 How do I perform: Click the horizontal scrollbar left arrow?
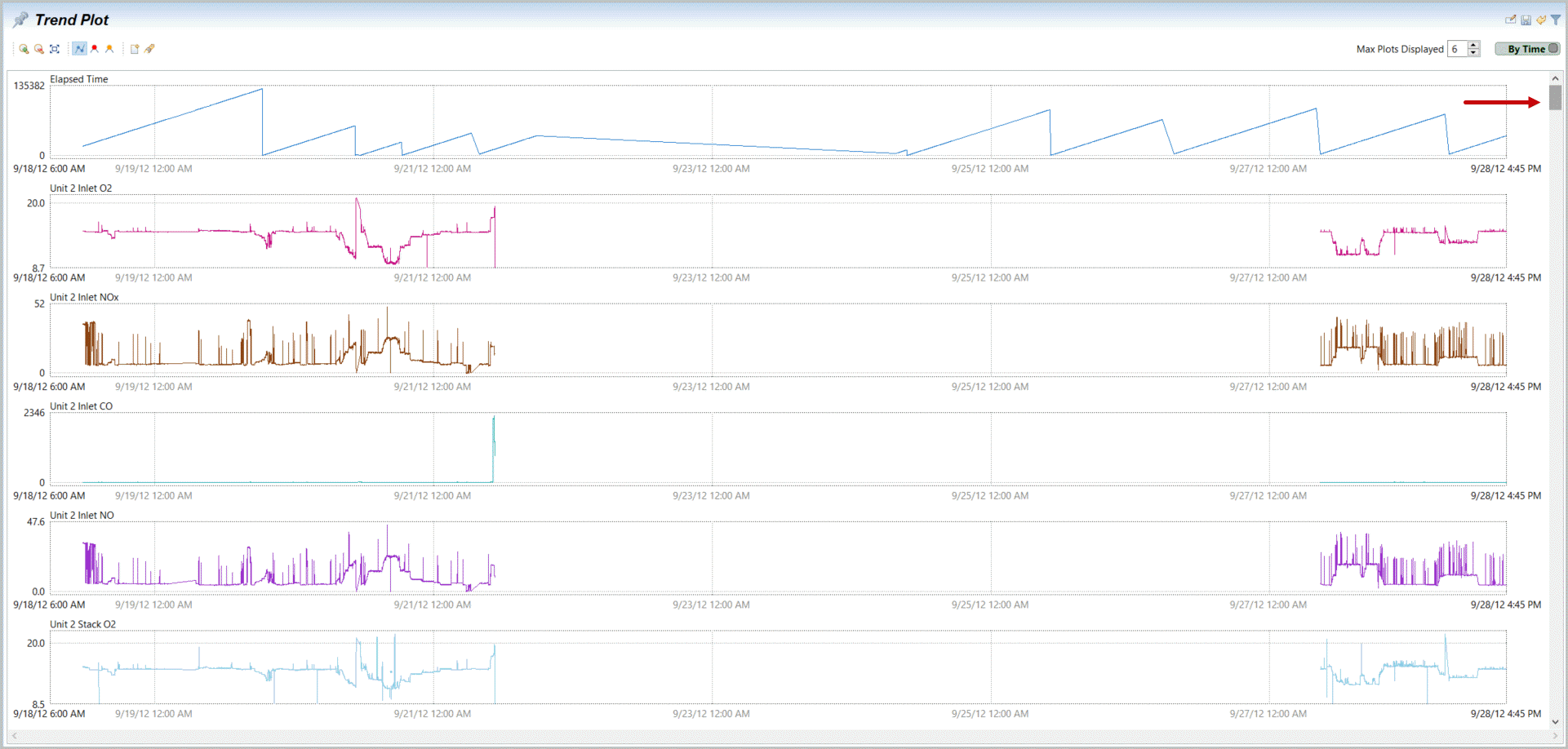click(14, 736)
